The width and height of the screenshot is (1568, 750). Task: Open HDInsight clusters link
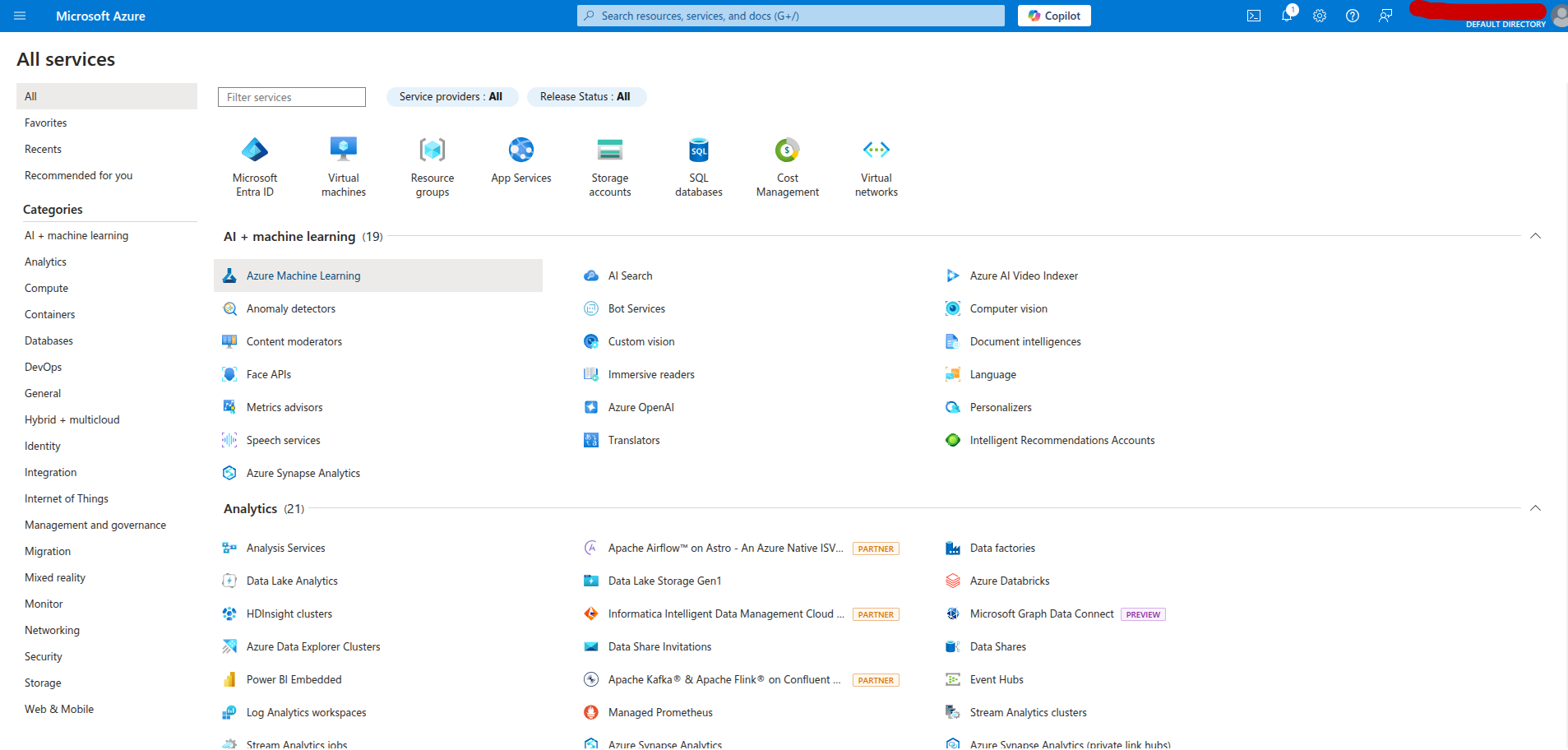(x=289, y=614)
